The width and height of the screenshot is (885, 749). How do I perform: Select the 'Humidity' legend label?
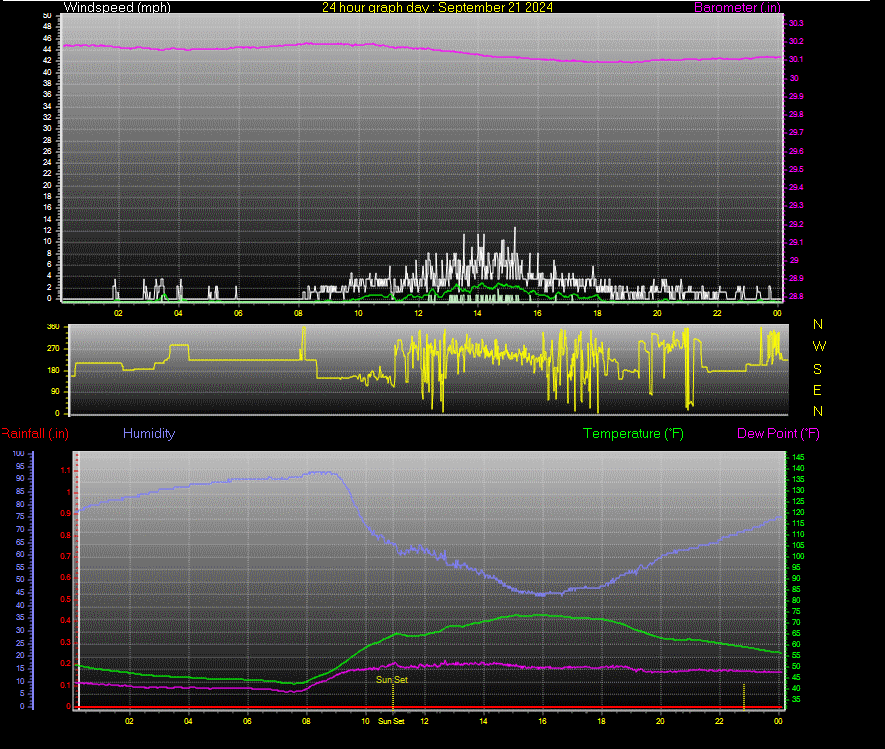click(149, 433)
